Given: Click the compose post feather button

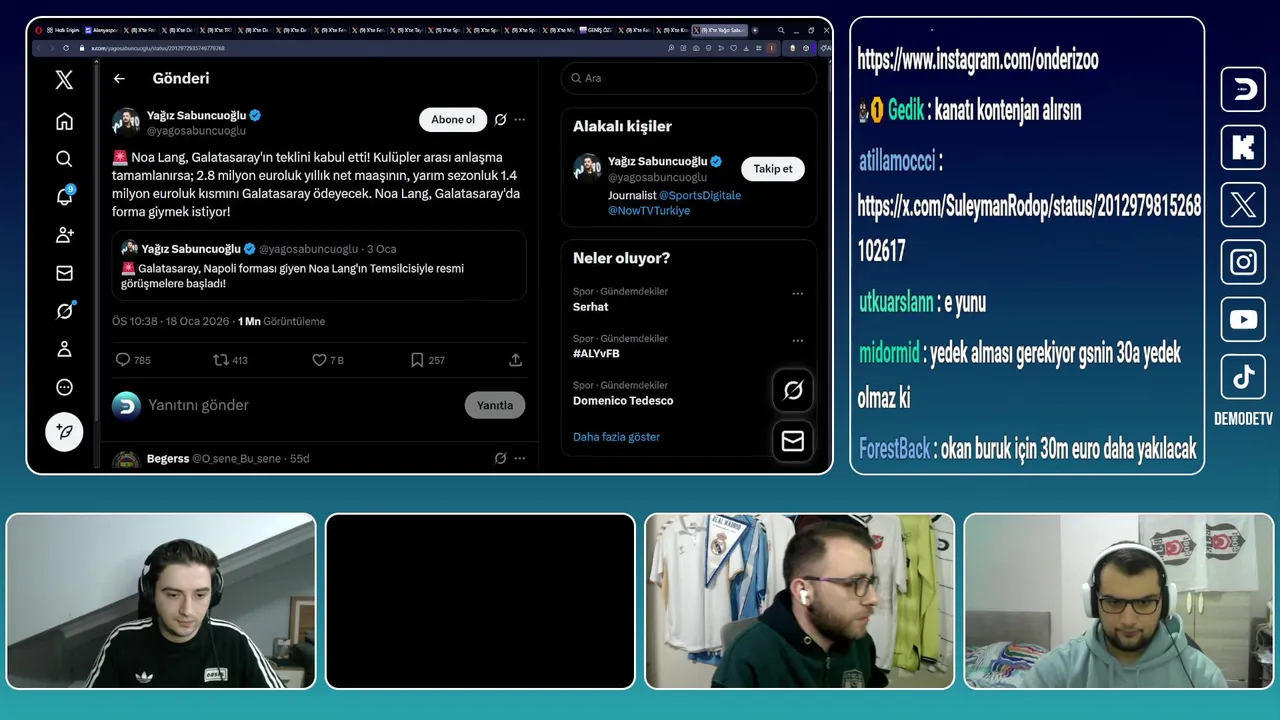Looking at the screenshot, I should click(64, 432).
